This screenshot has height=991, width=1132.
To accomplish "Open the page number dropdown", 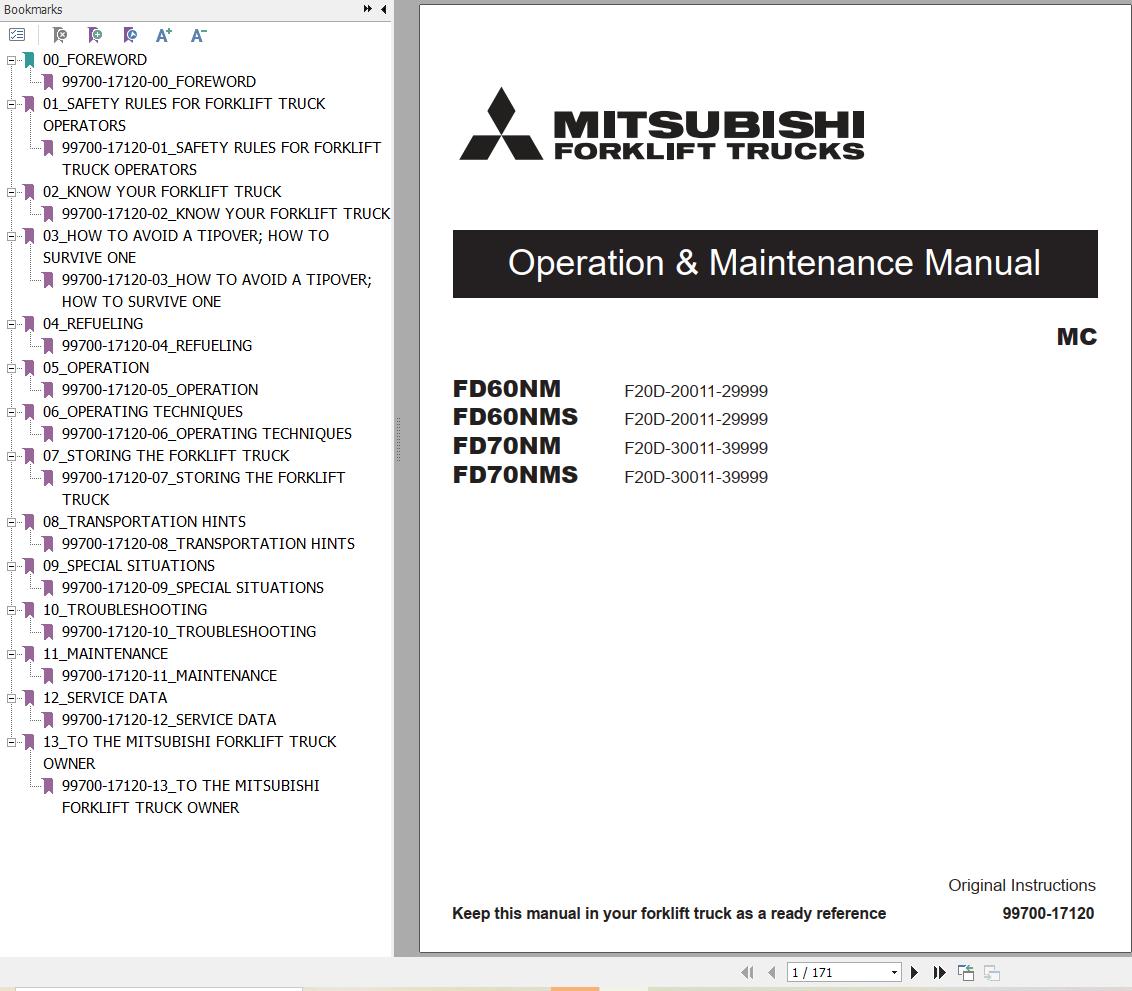I will point(894,972).
